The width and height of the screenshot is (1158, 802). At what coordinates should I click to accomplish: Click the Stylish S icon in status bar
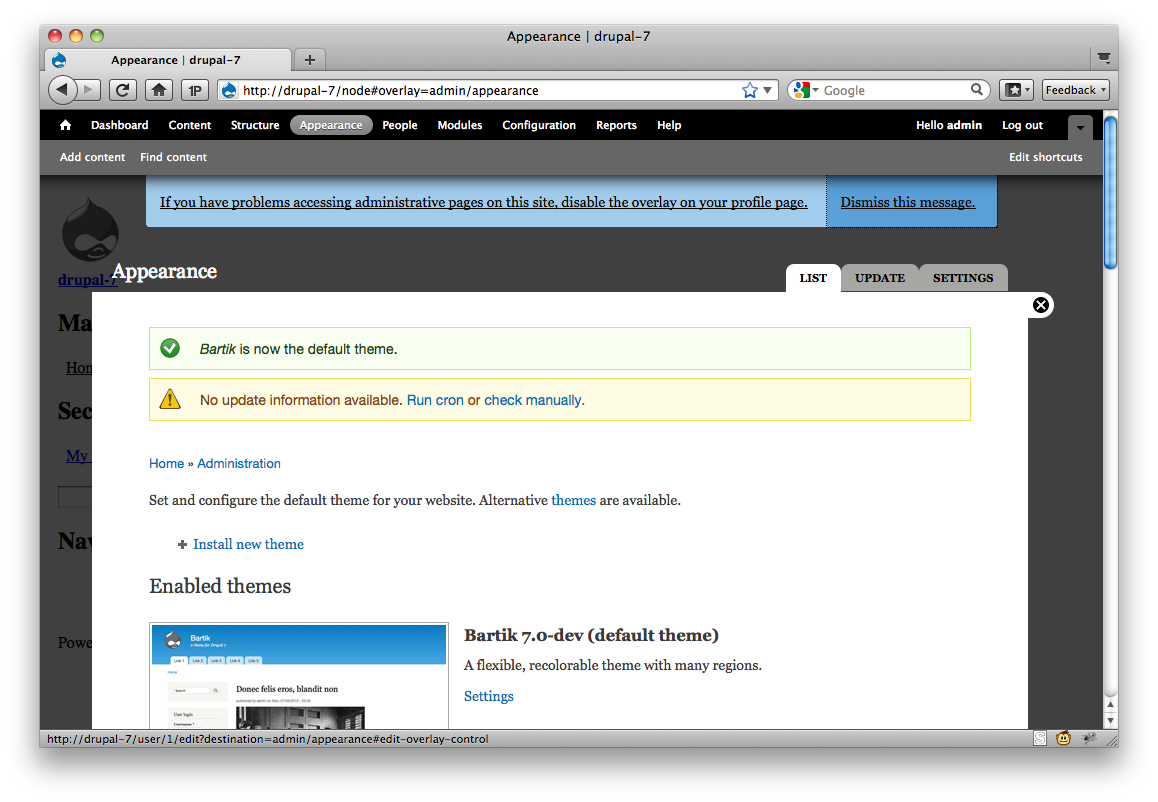tap(1040, 738)
